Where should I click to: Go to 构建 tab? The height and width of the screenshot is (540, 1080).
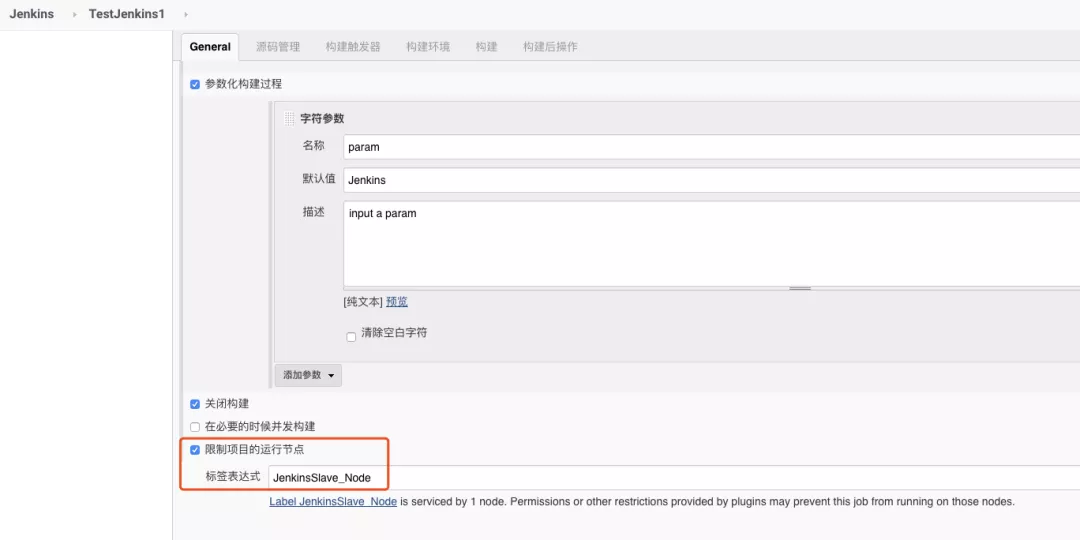[x=486, y=47]
